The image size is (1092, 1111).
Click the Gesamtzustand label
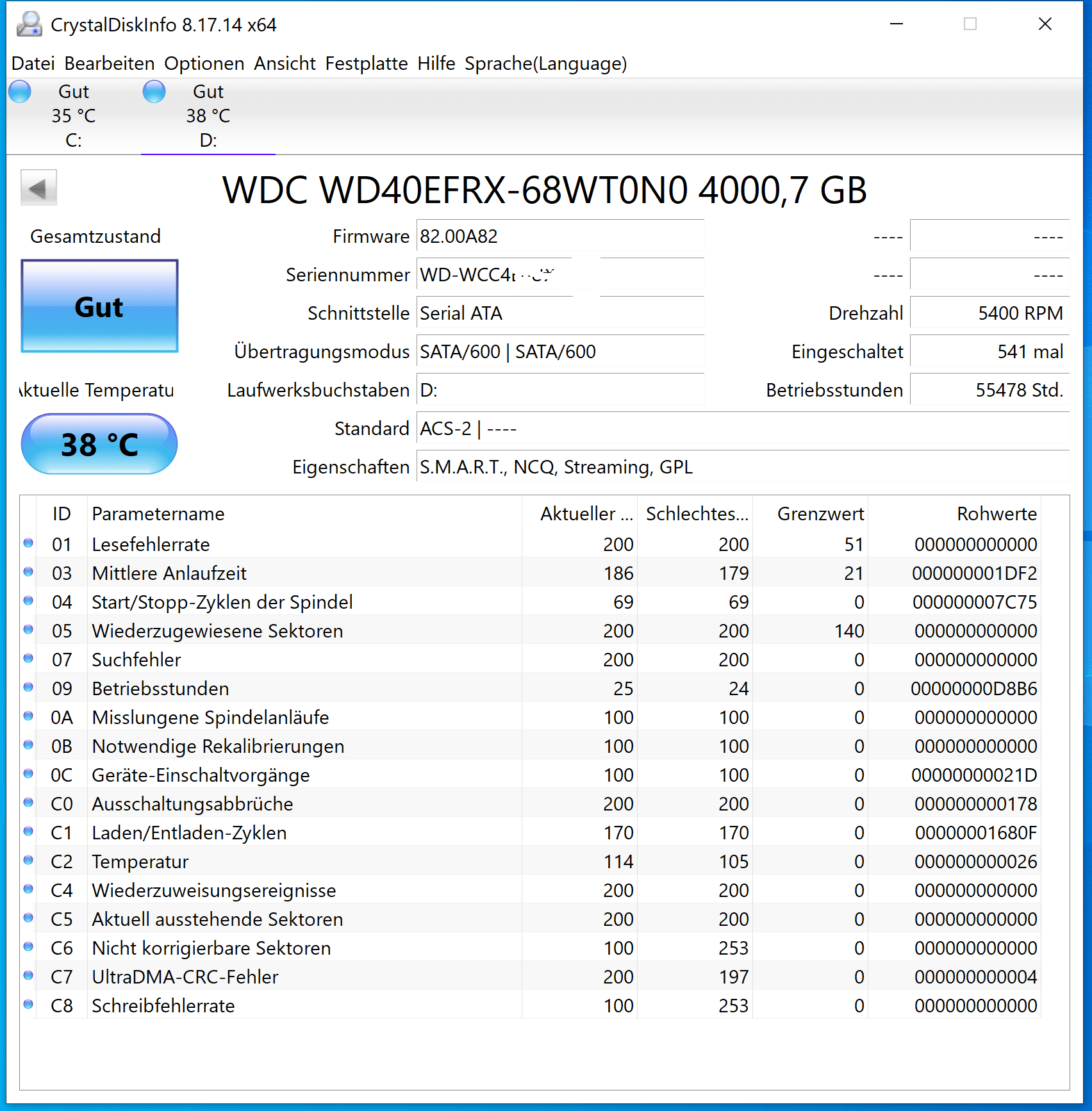click(95, 236)
